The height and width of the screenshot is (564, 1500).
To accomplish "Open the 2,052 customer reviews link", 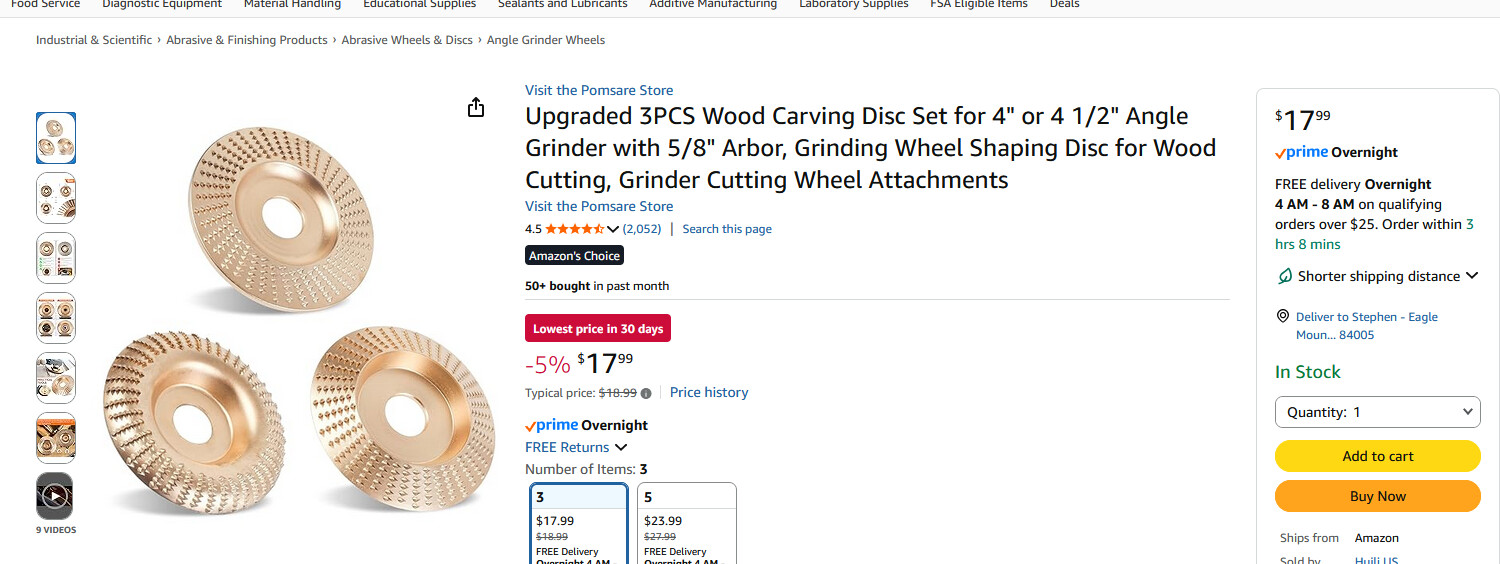I will pos(642,229).
